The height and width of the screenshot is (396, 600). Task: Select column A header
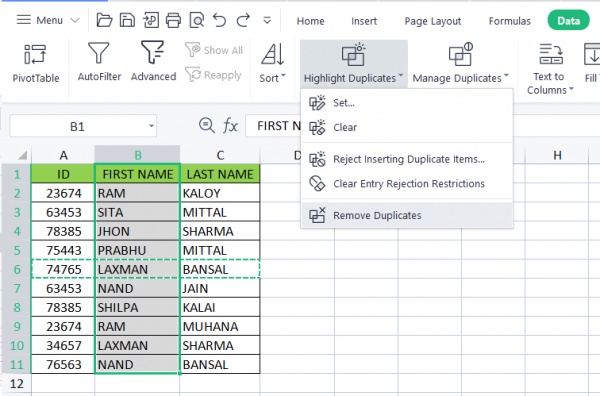pos(63,155)
